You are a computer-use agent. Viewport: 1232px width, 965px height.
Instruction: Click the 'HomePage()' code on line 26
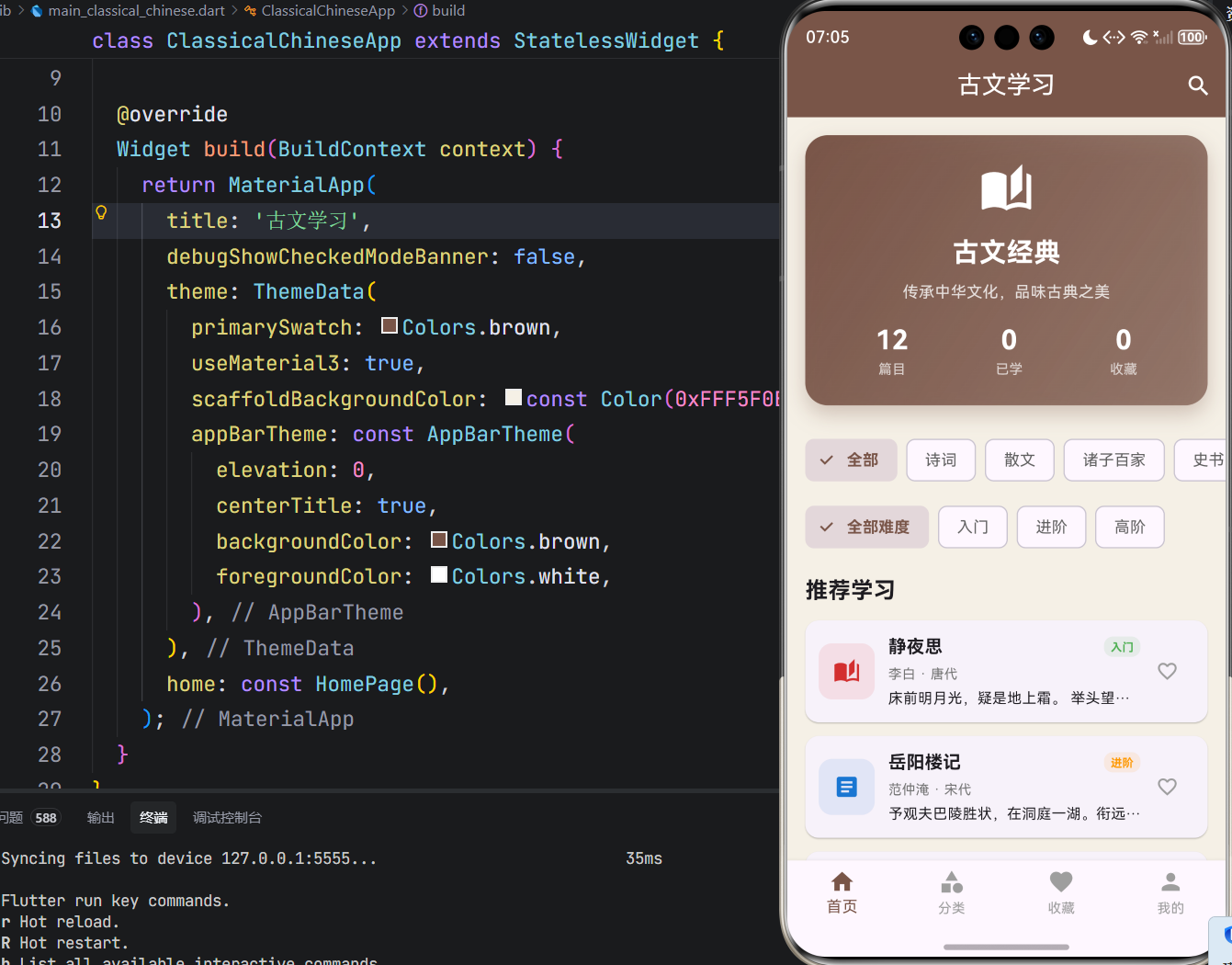pyautogui.click(x=377, y=684)
